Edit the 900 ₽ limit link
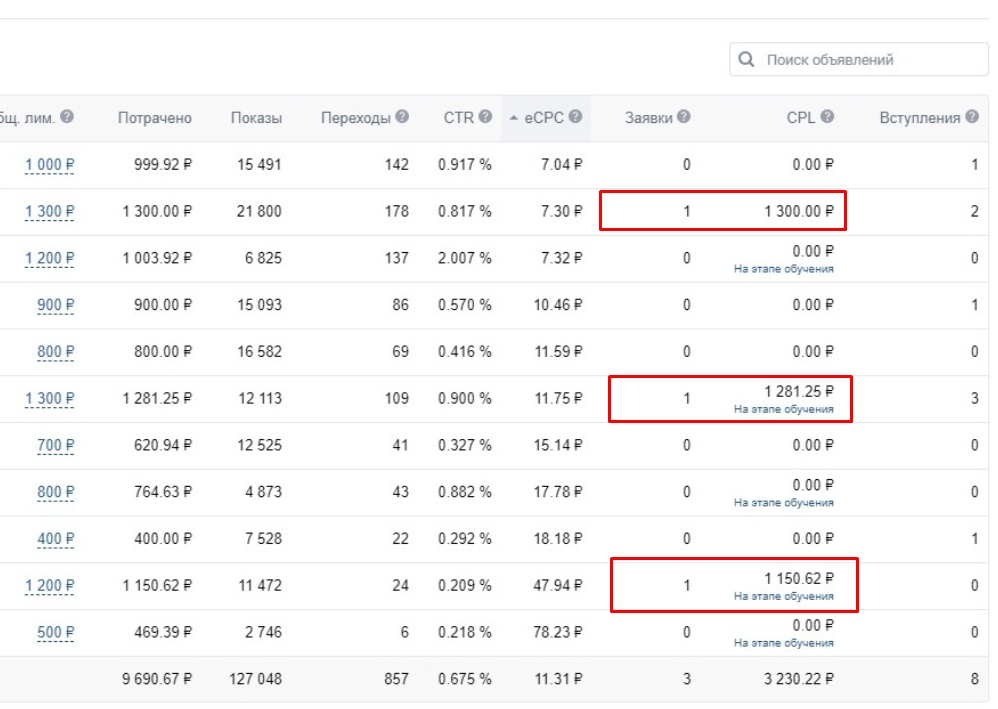This screenshot has width=998, height=709. (x=55, y=305)
